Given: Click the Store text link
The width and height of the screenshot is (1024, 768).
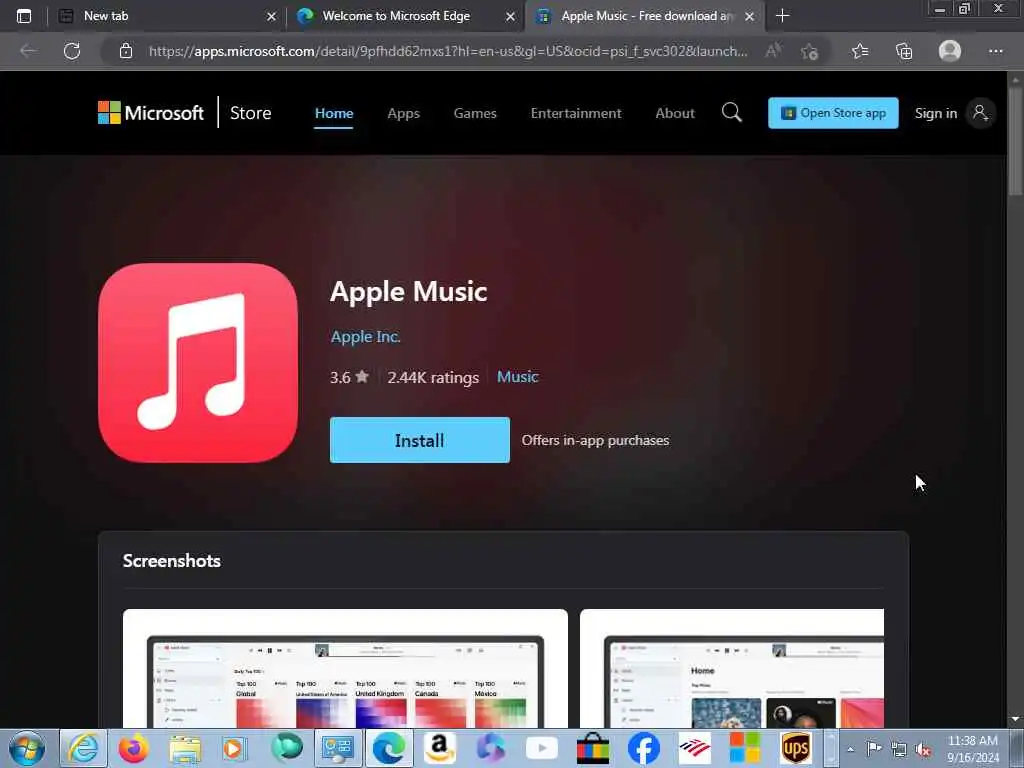Looking at the screenshot, I should pyautogui.click(x=250, y=113).
